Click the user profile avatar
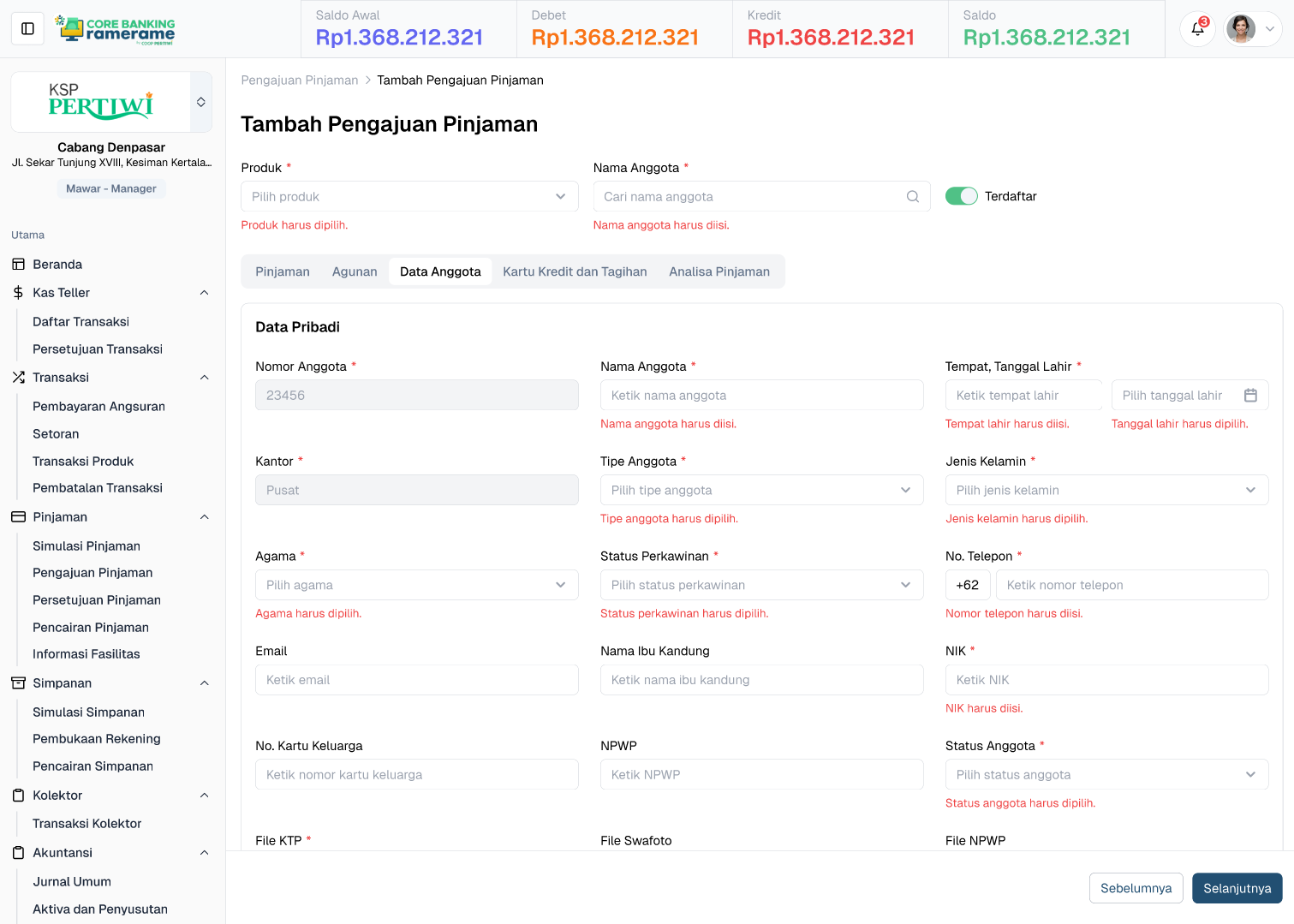Viewport: 1294px width, 924px height. (x=1240, y=29)
